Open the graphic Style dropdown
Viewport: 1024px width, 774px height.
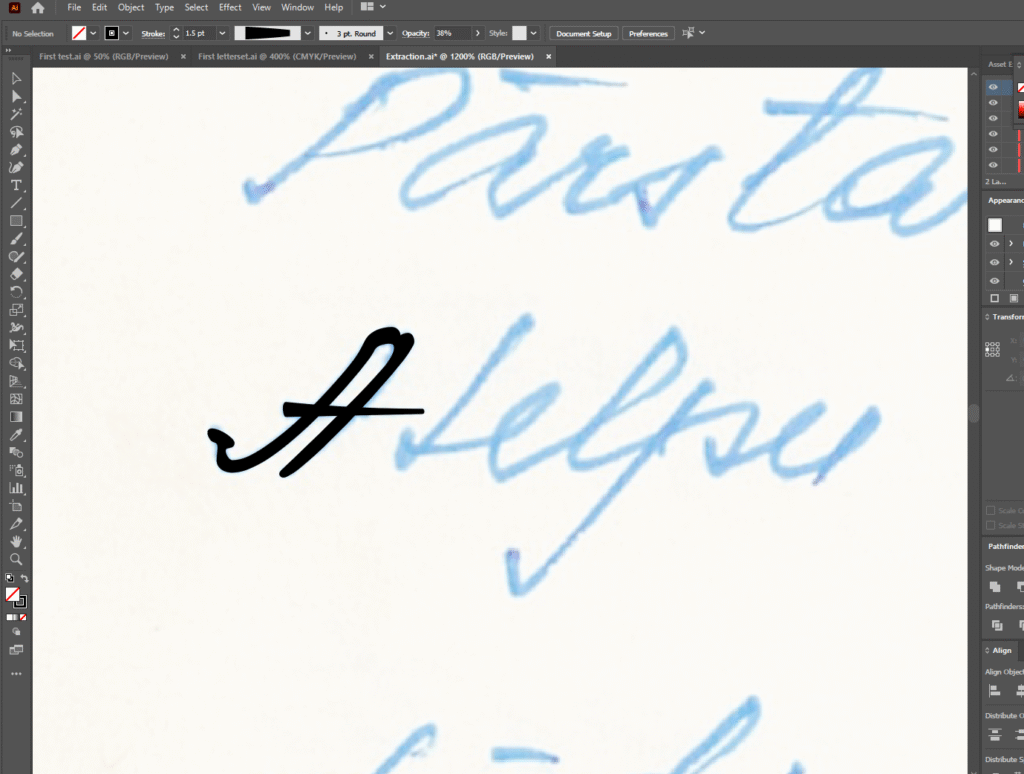tap(534, 33)
